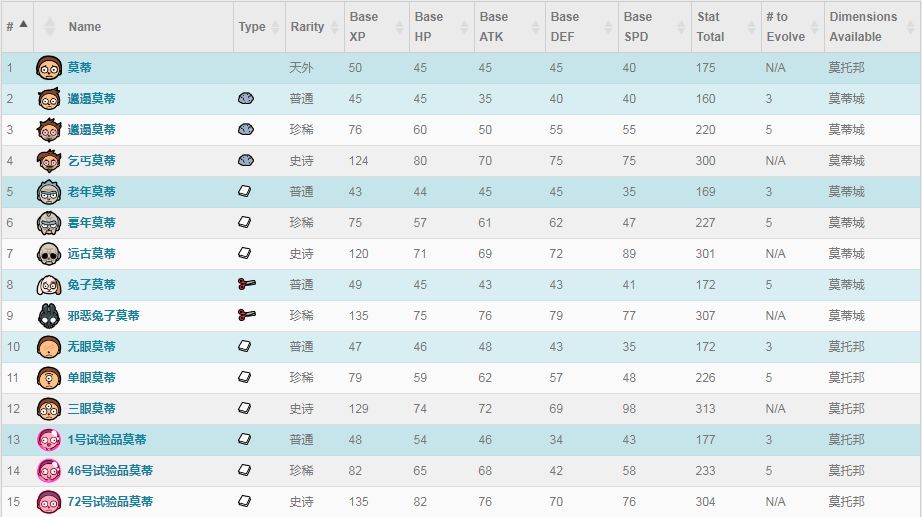Sort by the Base SPD column header
This screenshot has height=517, width=922.
(654, 26)
